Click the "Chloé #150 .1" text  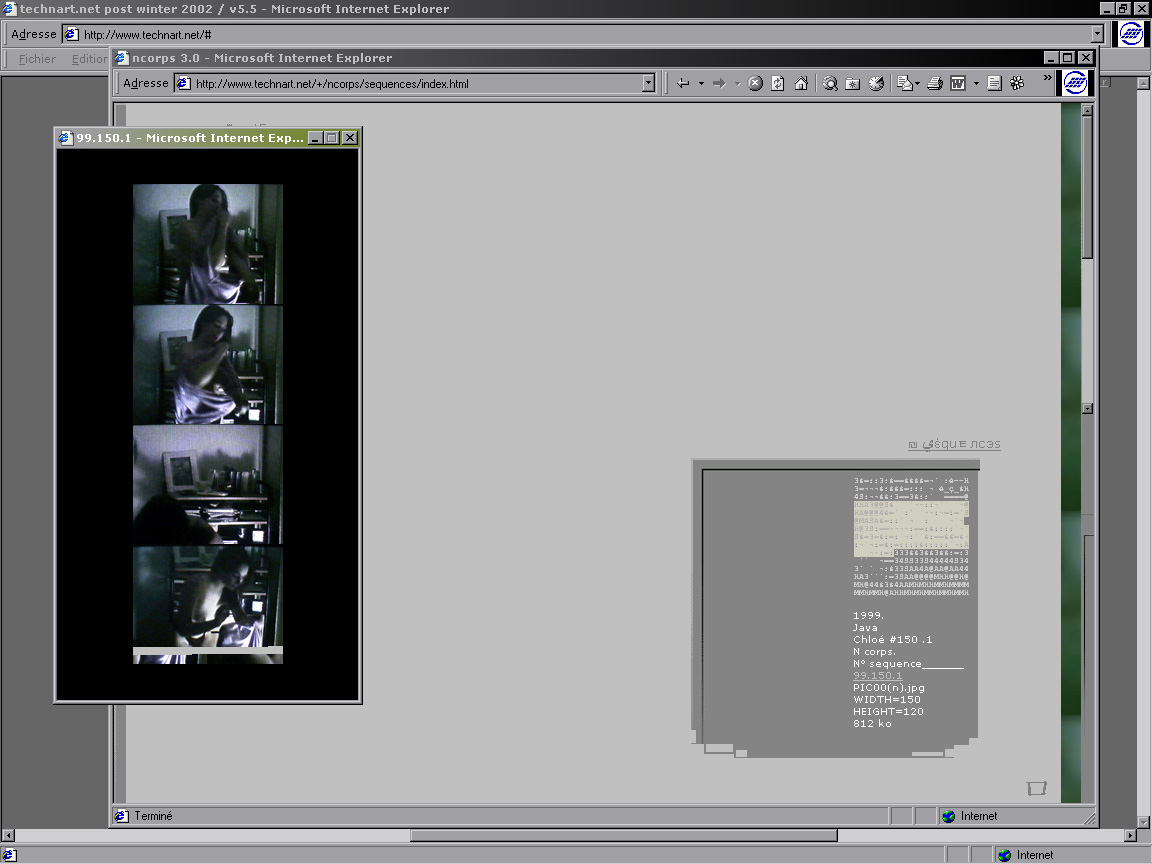[893, 640]
